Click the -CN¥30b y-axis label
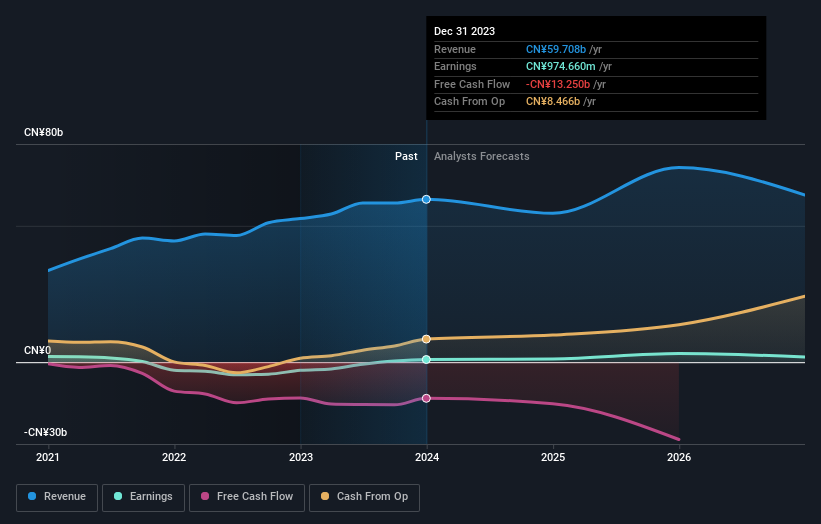 46,432
